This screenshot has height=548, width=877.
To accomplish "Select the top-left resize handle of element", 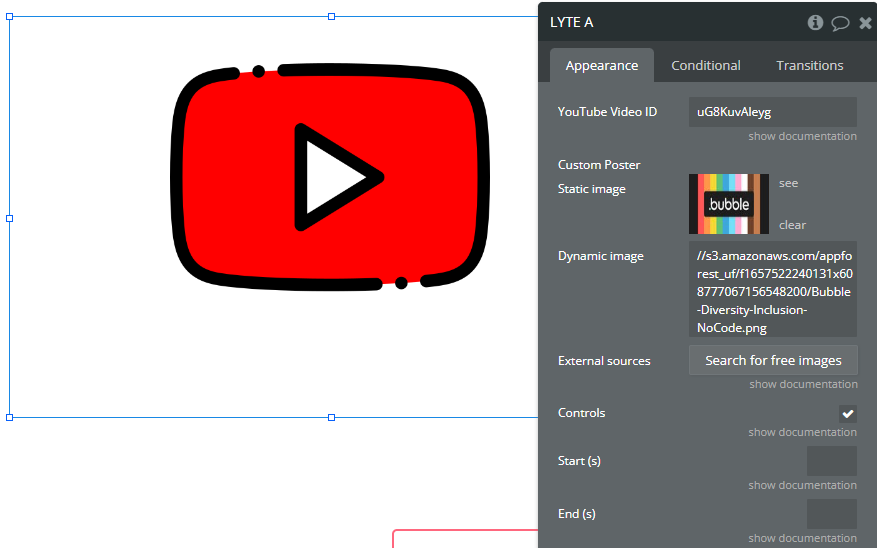I will [10, 17].
